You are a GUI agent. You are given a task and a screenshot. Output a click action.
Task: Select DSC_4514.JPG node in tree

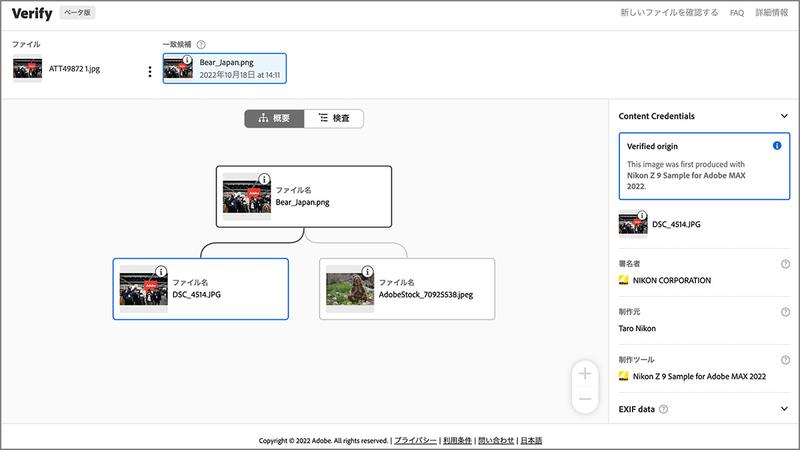click(201, 289)
